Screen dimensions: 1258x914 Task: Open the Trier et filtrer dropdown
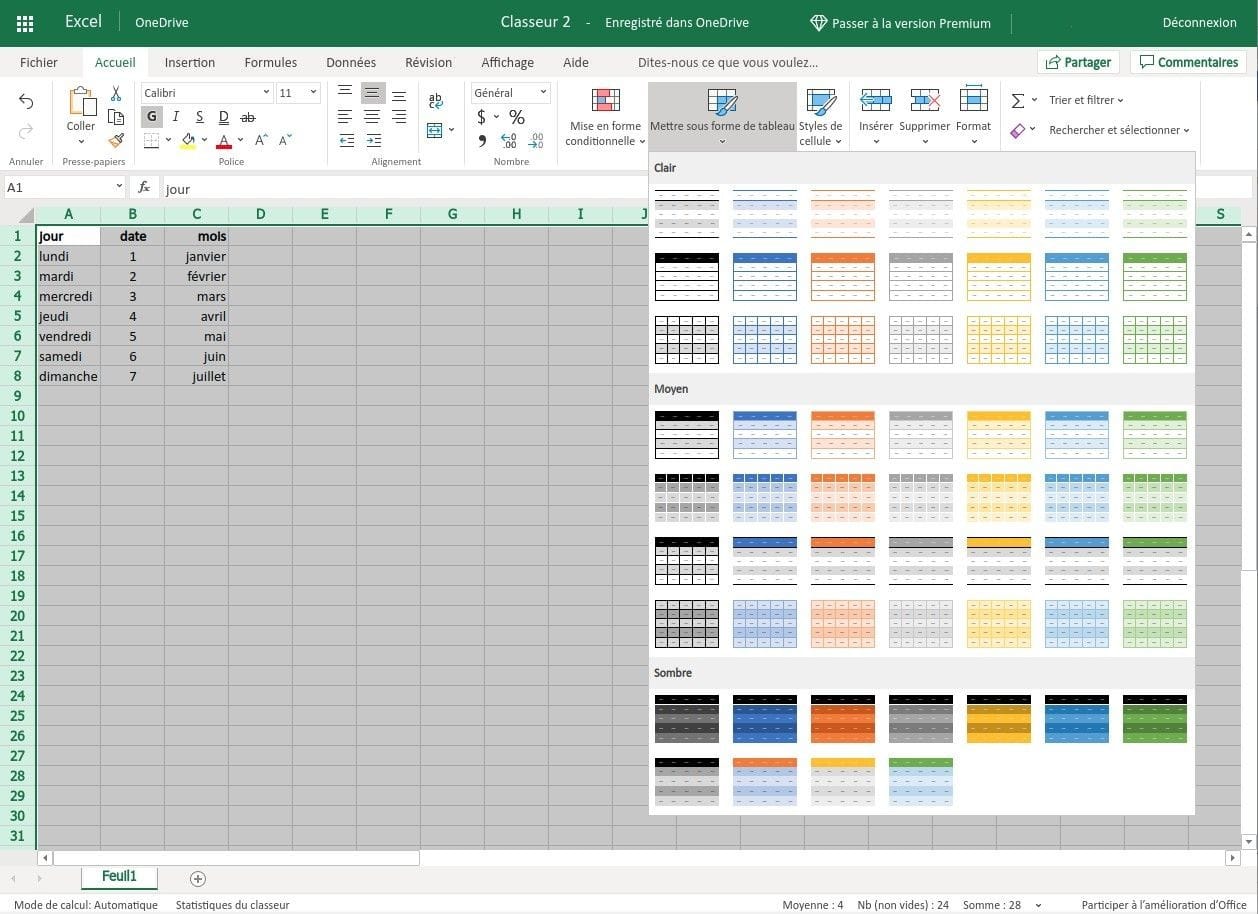(1086, 100)
